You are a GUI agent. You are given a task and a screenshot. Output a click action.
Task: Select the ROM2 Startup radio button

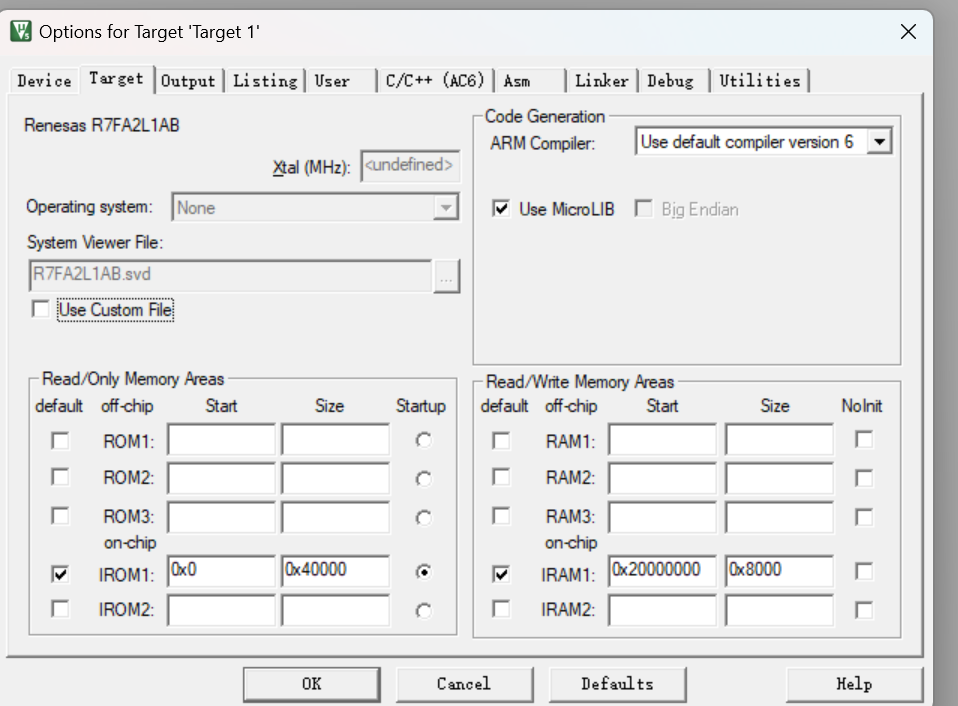pos(423,479)
